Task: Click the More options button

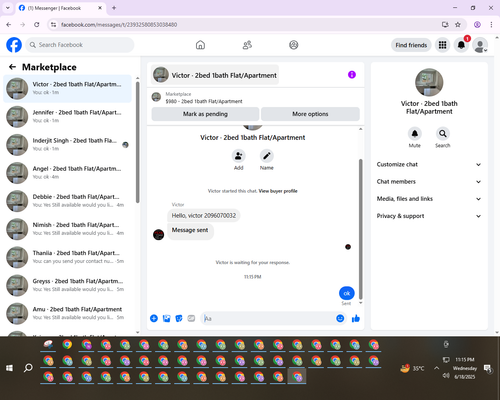Action: point(310,114)
